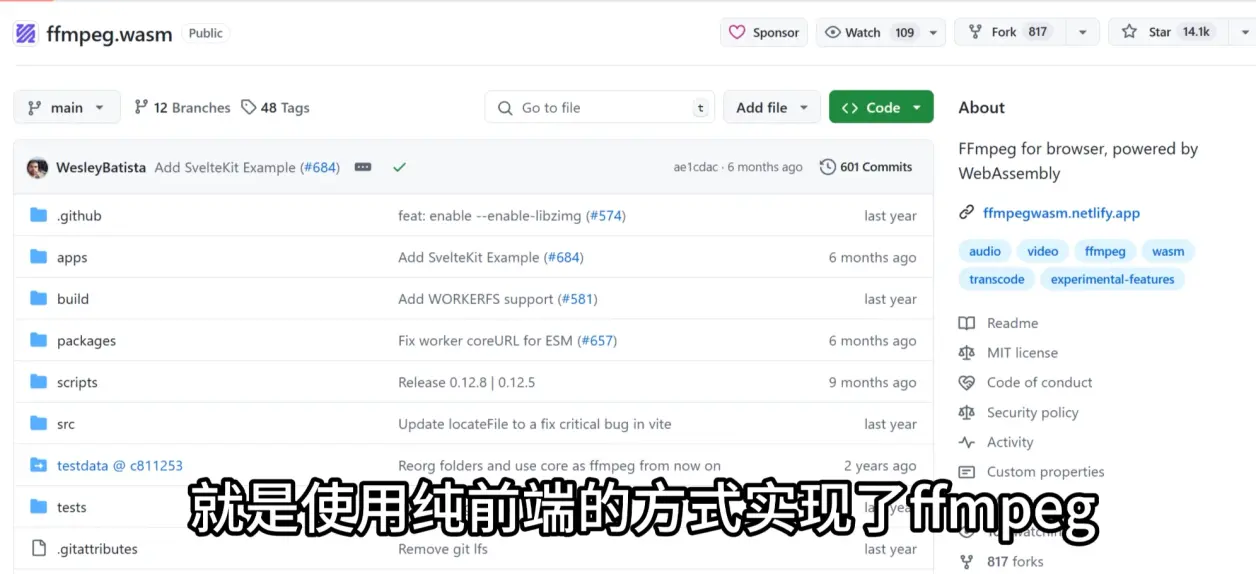The width and height of the screenshot is (1256, 574).
Task: Open the Add file dropdown
Action: coord(772,107)
